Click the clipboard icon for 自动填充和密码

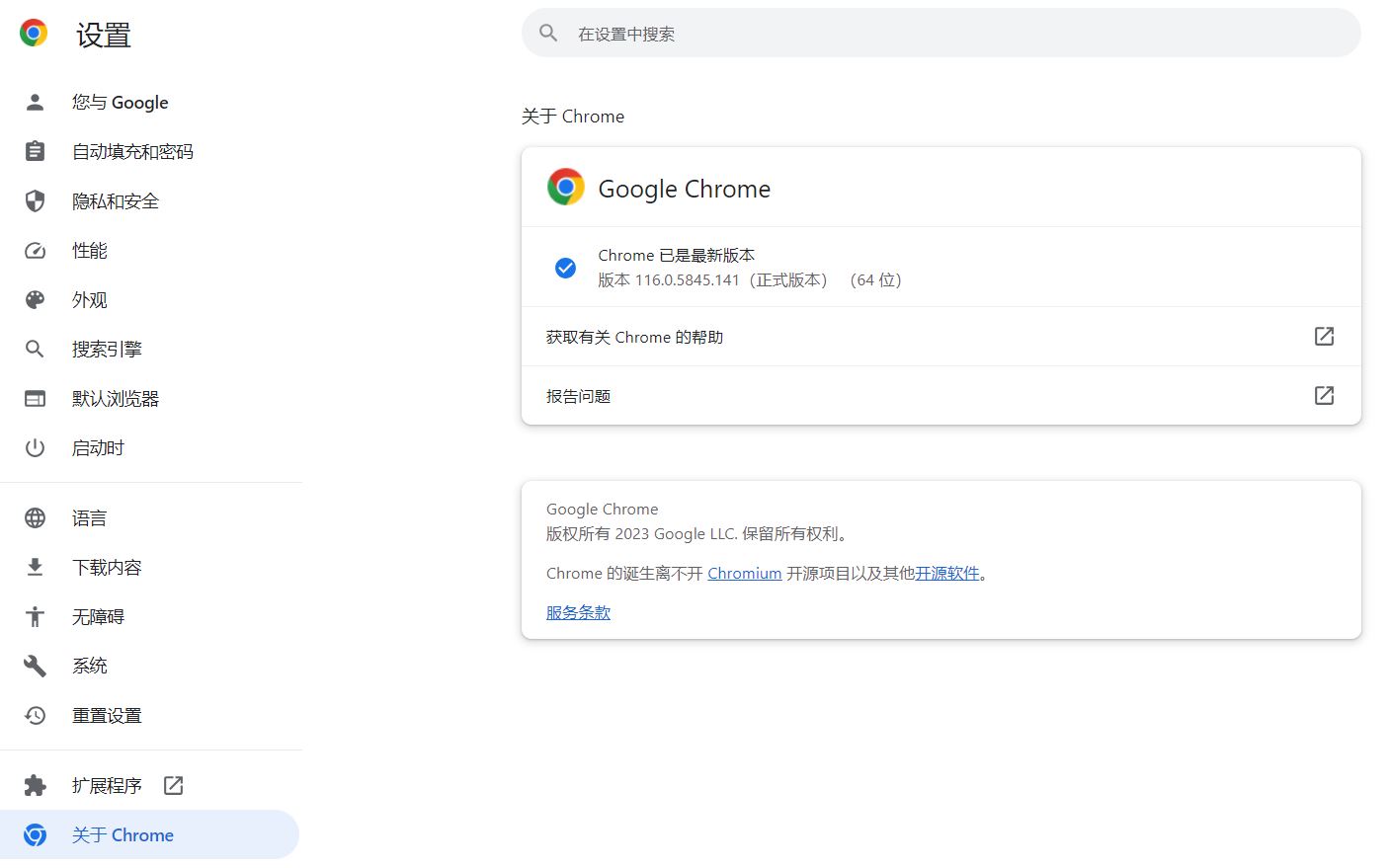click(x=35, y=151)
